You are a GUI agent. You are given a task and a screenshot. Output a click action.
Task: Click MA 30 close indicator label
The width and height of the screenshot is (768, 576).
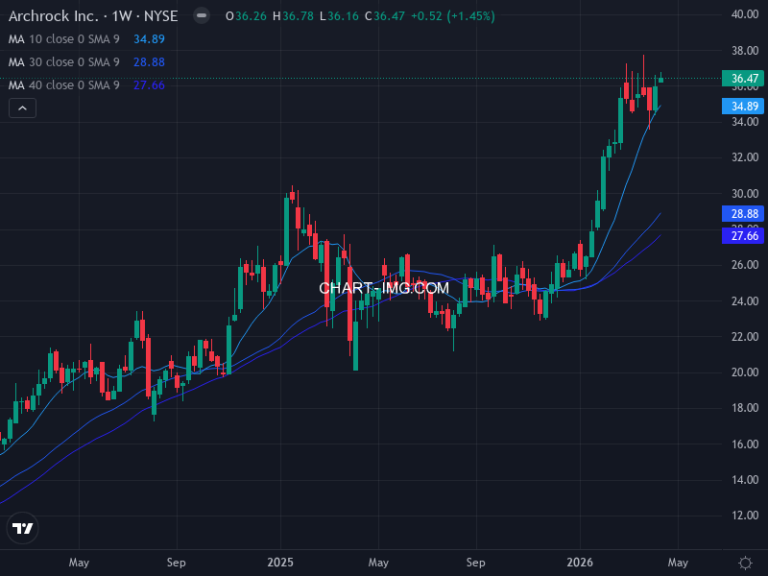64,62
